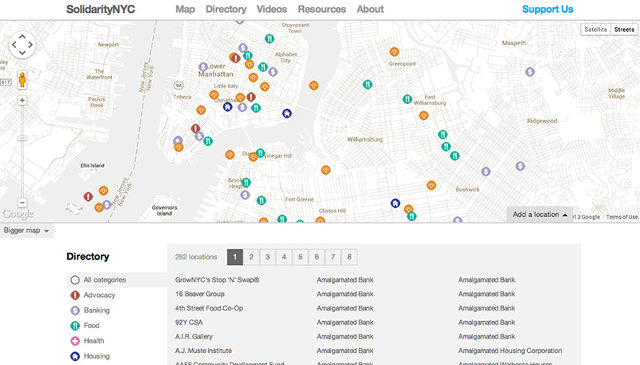Click the orange marker in Williamsburg south
This screenshot has height=365, width=640.
click(325, 170)
